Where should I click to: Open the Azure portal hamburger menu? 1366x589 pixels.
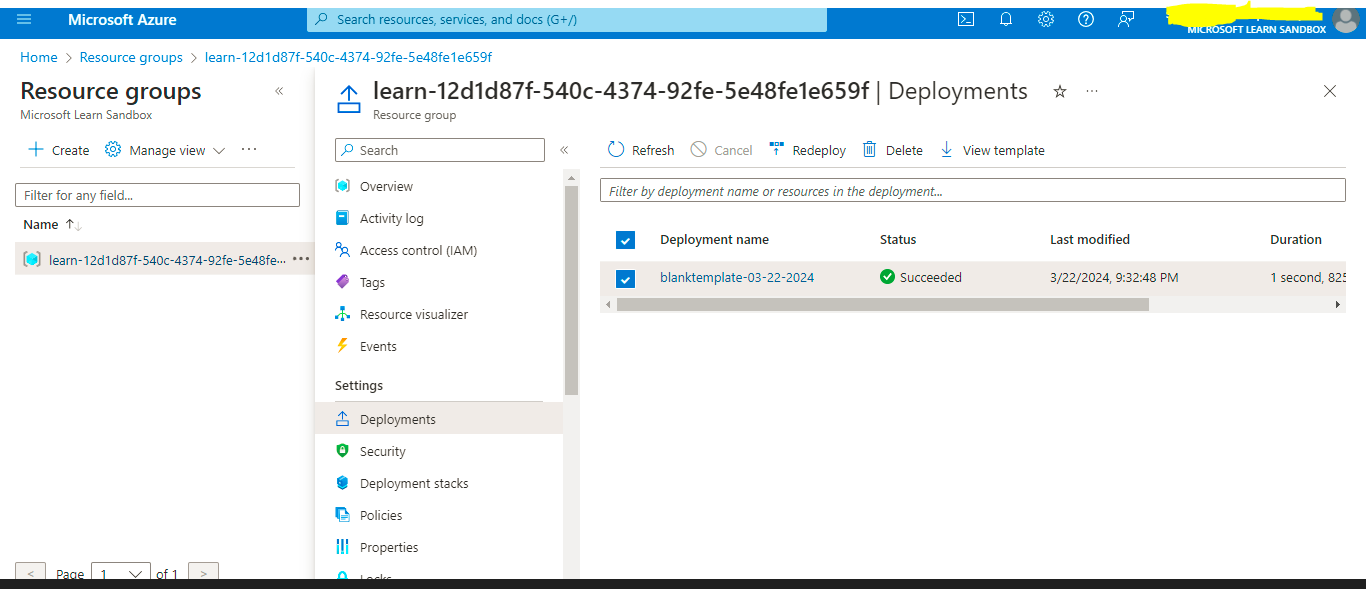click(24, 19)
